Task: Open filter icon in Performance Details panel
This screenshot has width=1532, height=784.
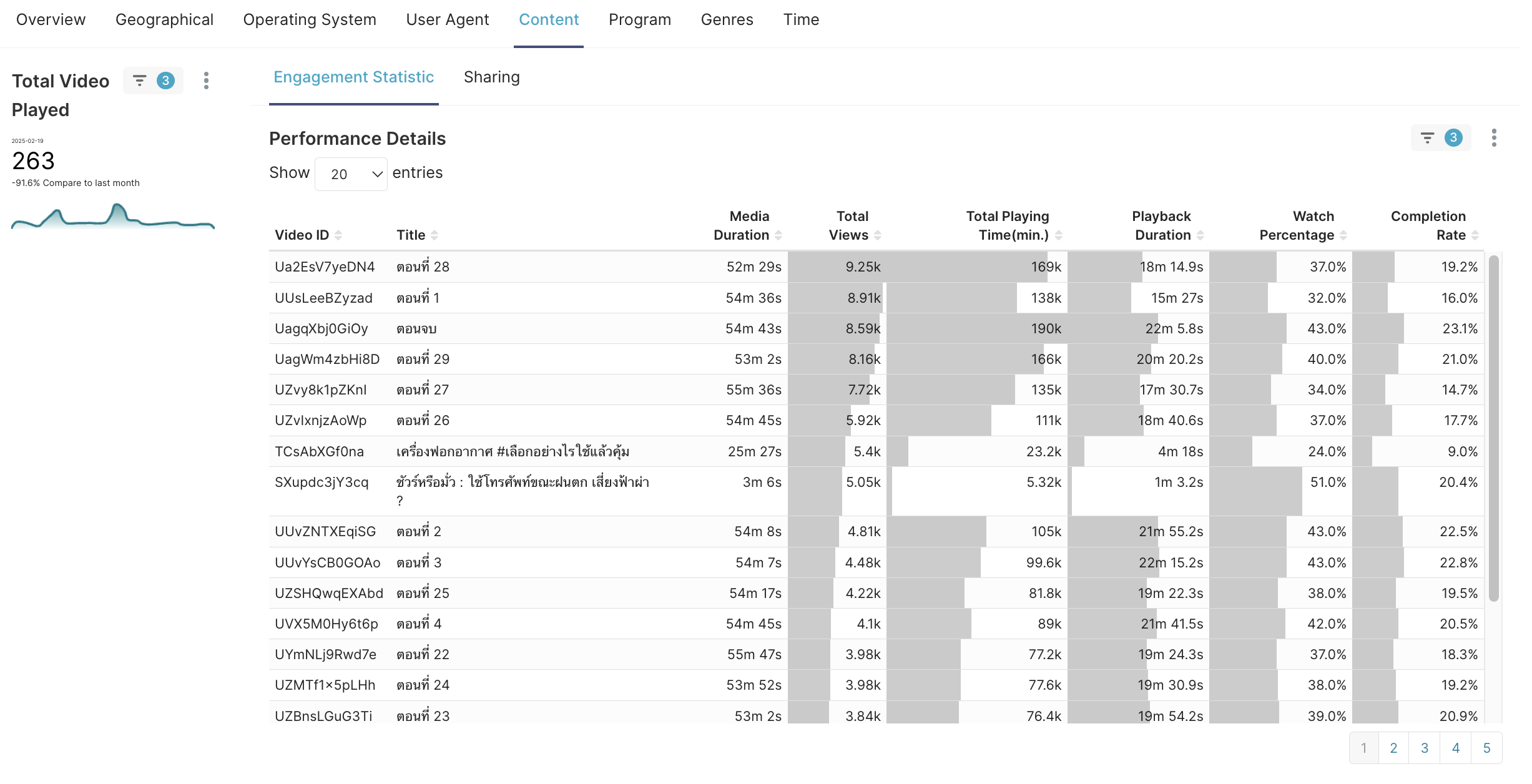Action: pos(1440,138)
